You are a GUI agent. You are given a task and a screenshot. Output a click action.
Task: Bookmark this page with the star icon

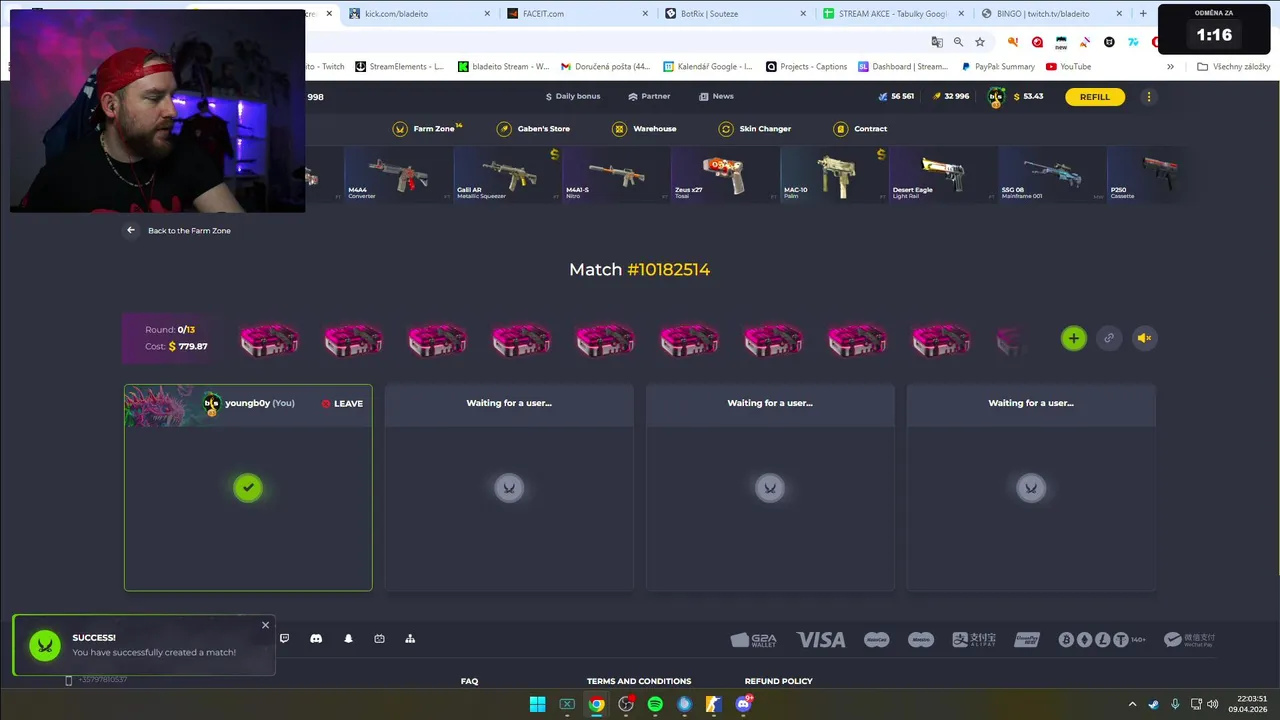tap(980, 42)
